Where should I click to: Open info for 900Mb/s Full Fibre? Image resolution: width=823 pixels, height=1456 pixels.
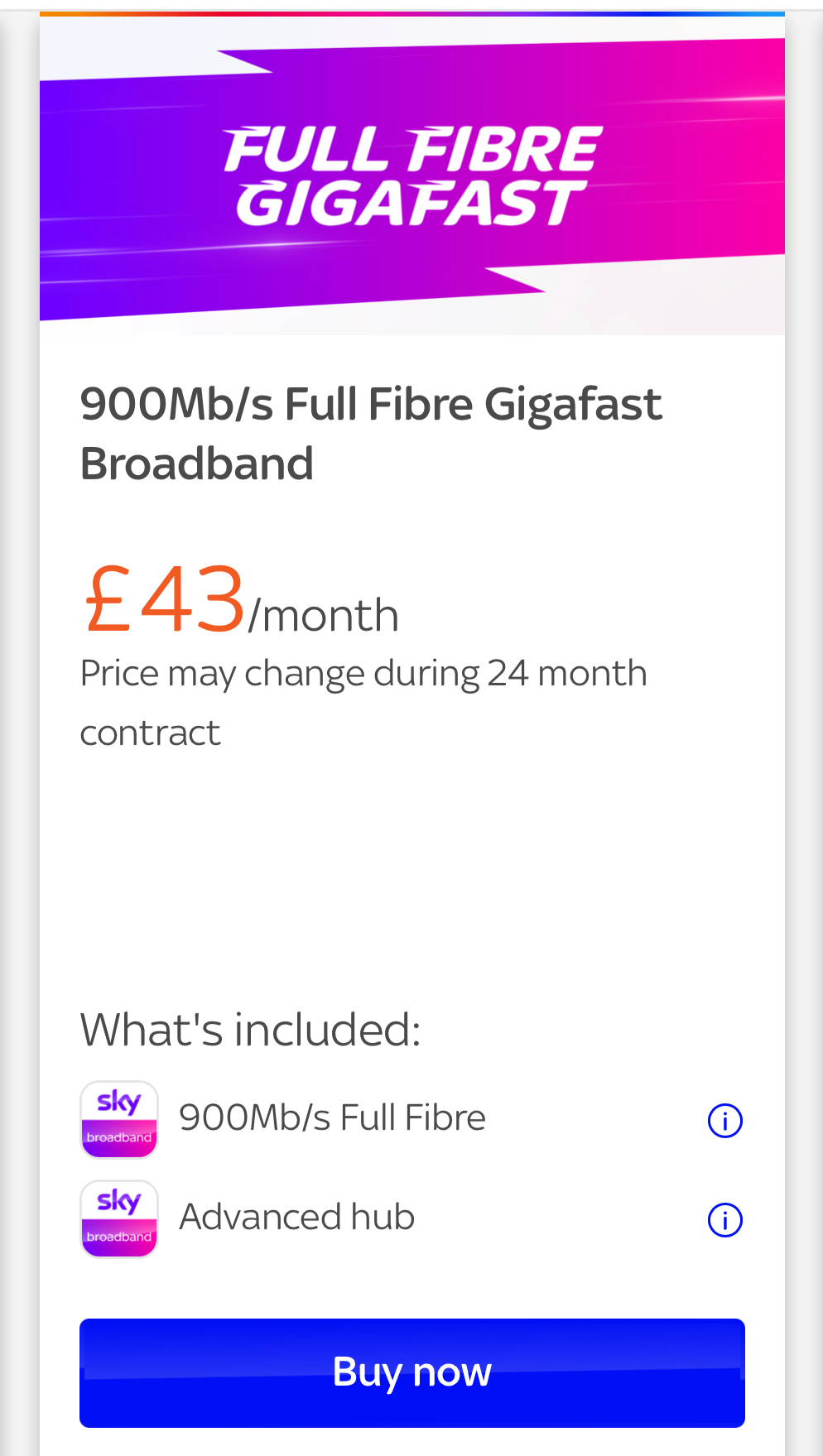pos(724,1121)
